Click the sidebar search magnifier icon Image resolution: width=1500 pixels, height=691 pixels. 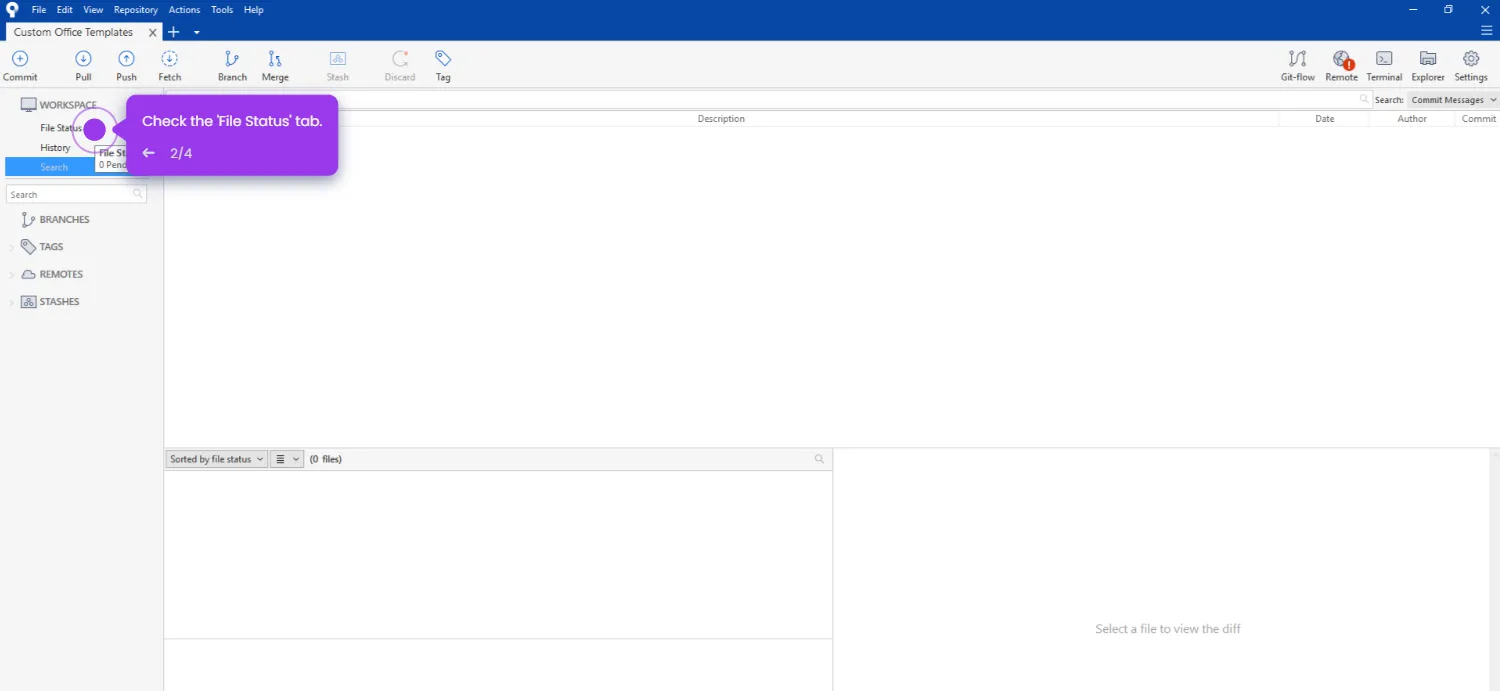(x=138, y=194)
